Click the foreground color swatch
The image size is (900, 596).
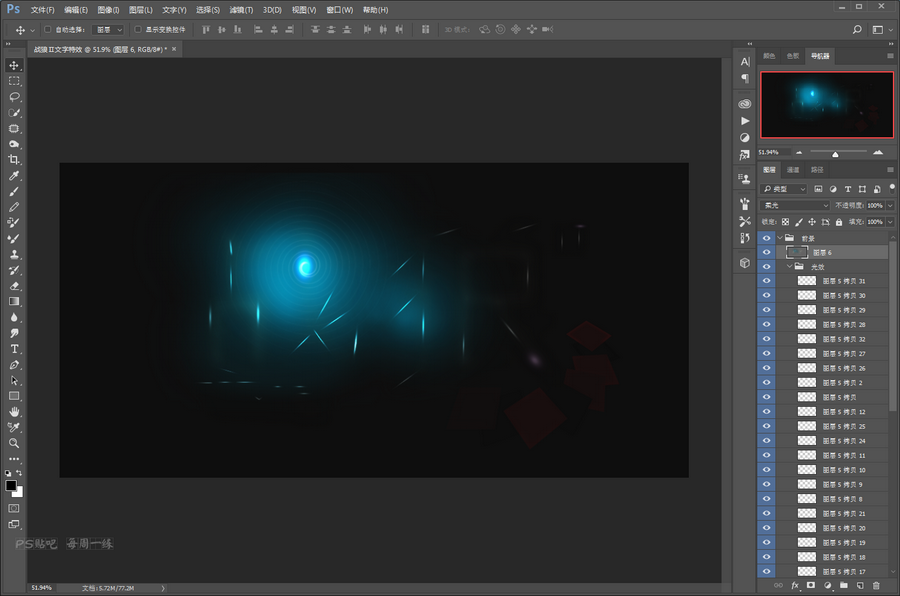pyautogui.click(x=11, y=485)
